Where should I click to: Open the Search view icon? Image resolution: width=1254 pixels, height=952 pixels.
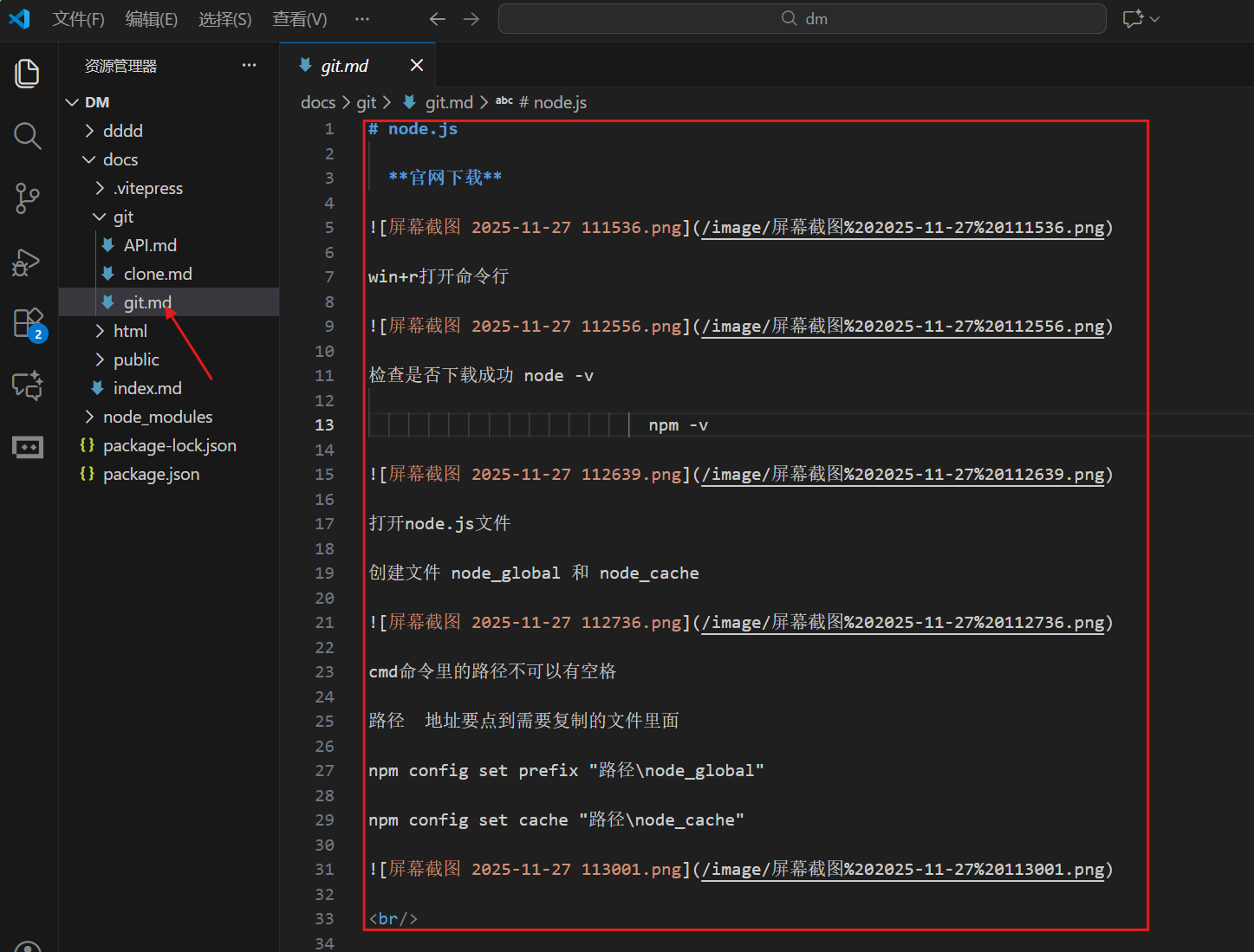tap(28, 136)
